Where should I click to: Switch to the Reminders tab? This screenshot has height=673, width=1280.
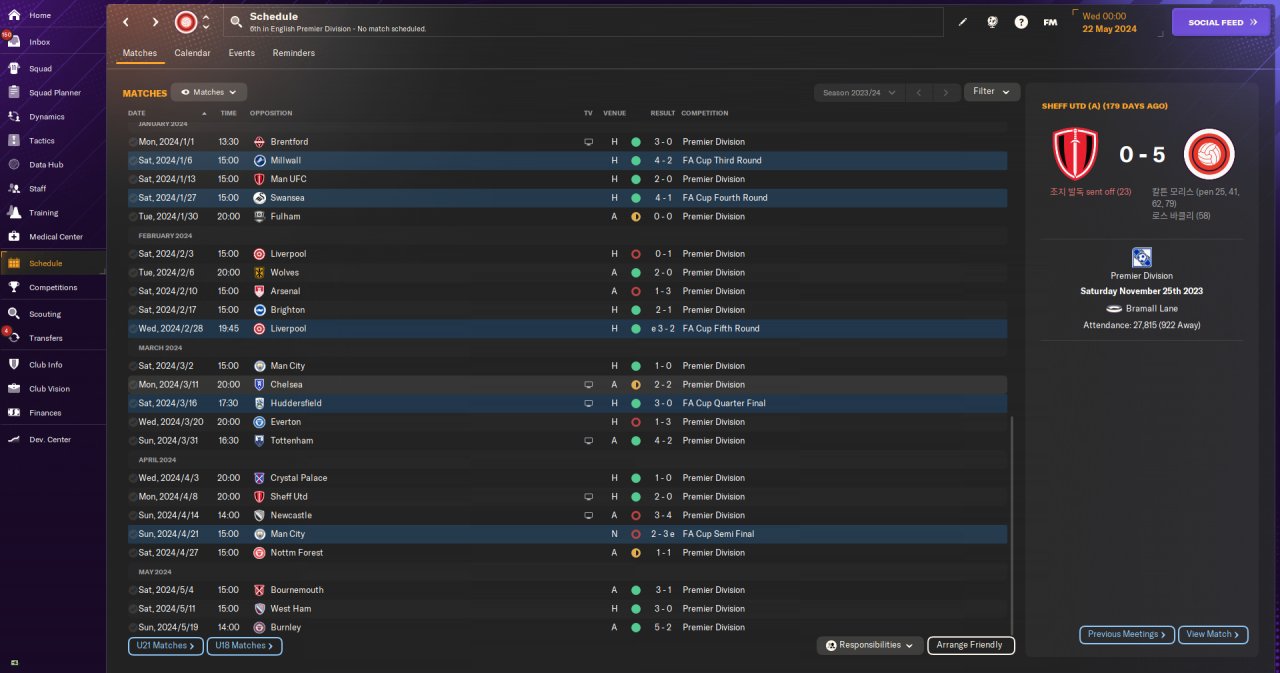(294, 53)
